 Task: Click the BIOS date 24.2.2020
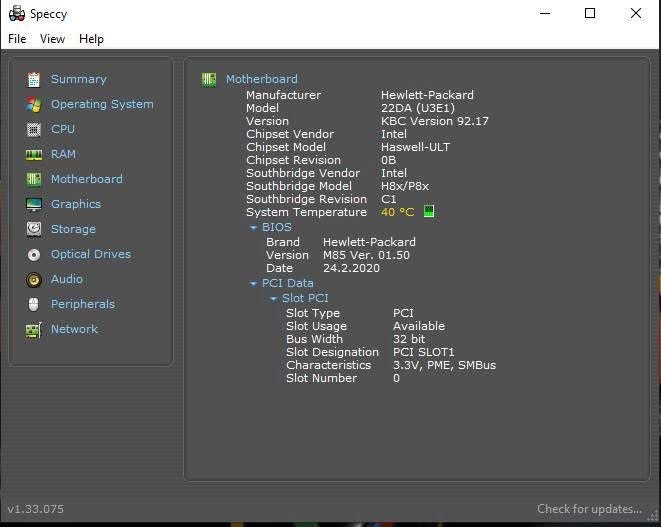[x=351, y=268]
